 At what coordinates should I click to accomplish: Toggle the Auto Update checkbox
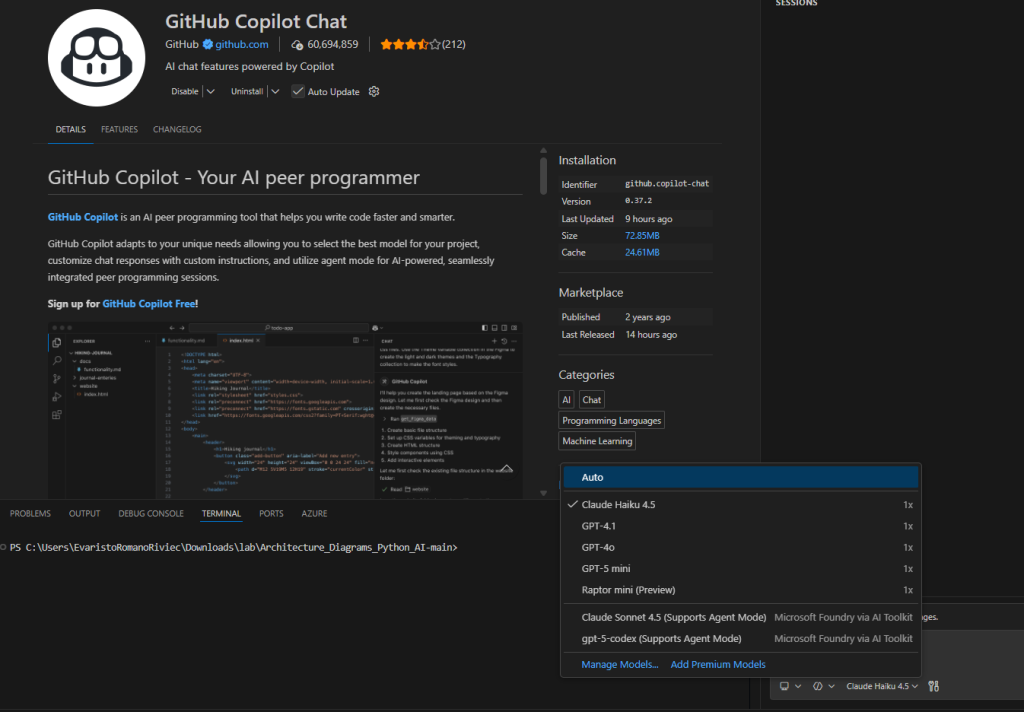298,92
